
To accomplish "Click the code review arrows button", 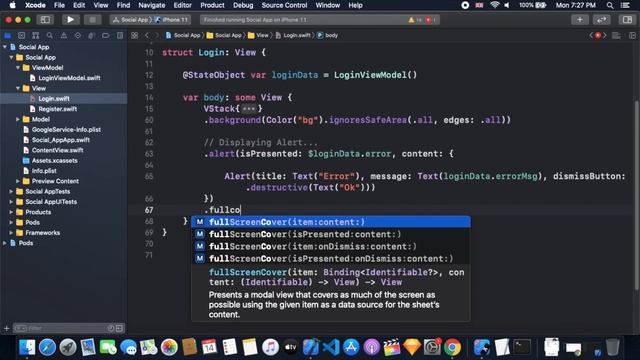I will click(602, 20).
